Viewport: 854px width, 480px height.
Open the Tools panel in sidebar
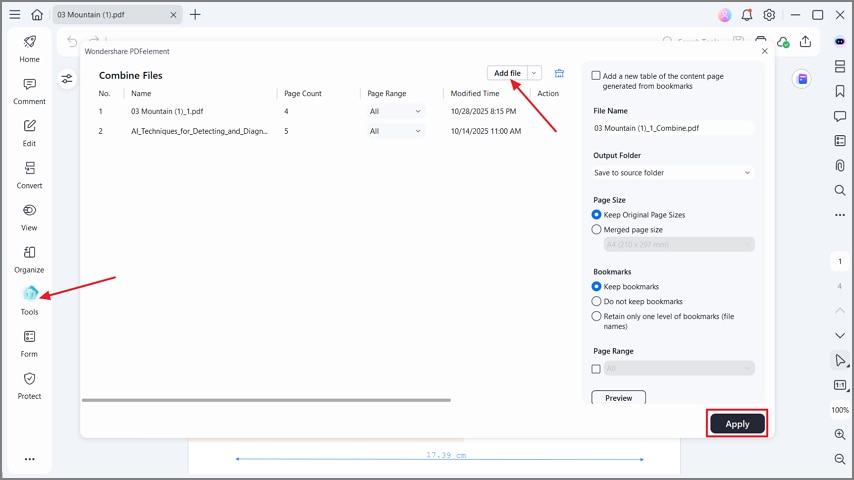point(29,299)
